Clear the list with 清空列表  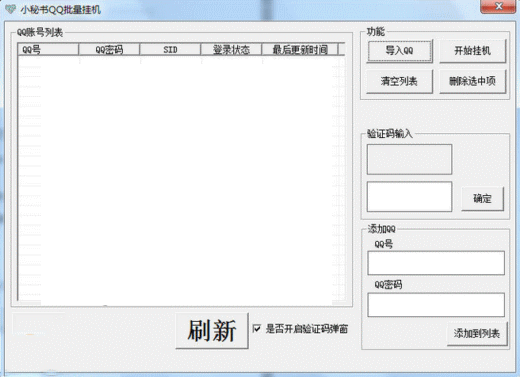click(x=400, y=81)
